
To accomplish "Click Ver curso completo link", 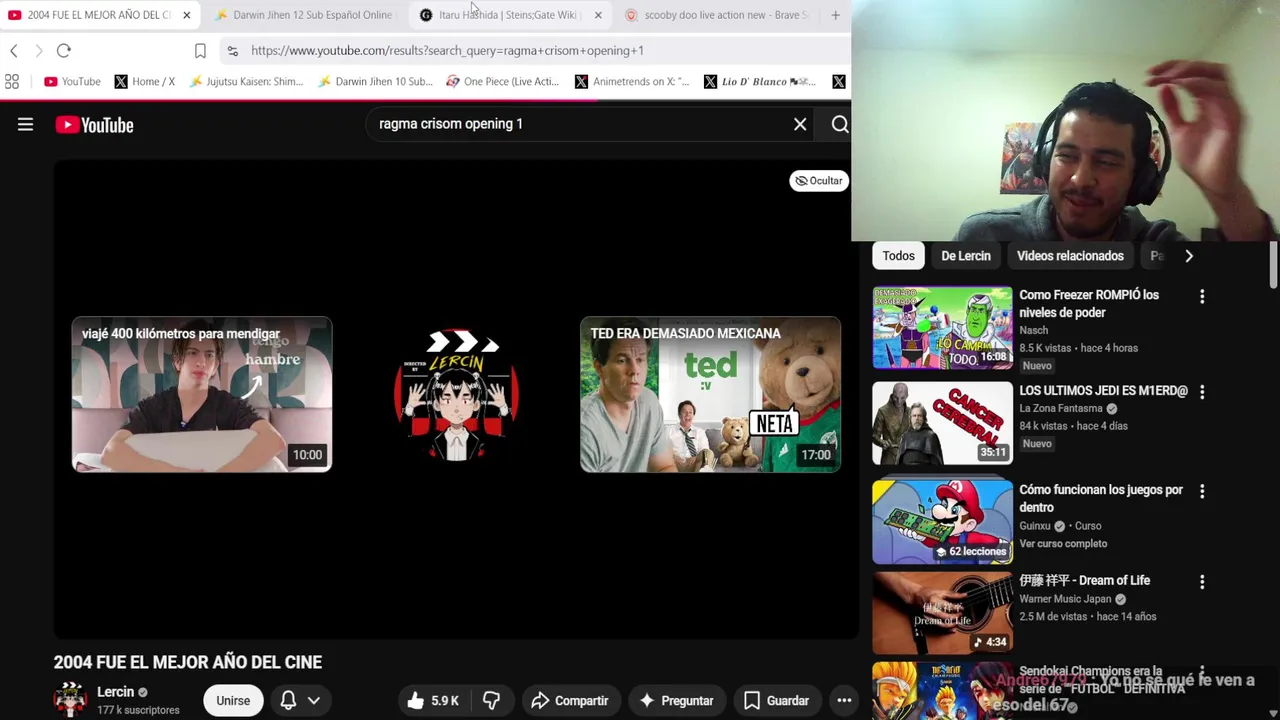I will (1063, 544).
